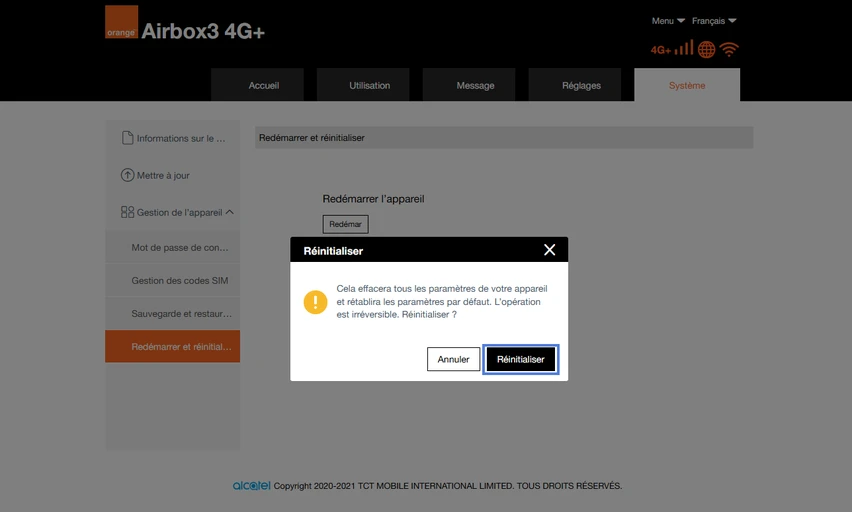Click the upload arrow icon for Mettre à jour
The width and height of the screenshot is (852, 512).
[127, 175]
